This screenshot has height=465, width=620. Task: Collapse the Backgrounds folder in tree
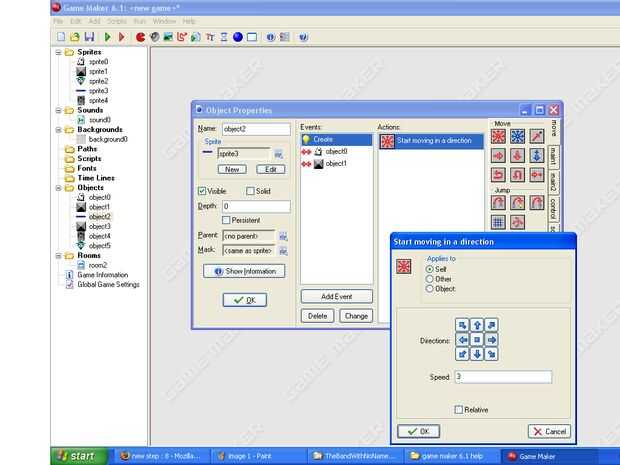[59, 130]
